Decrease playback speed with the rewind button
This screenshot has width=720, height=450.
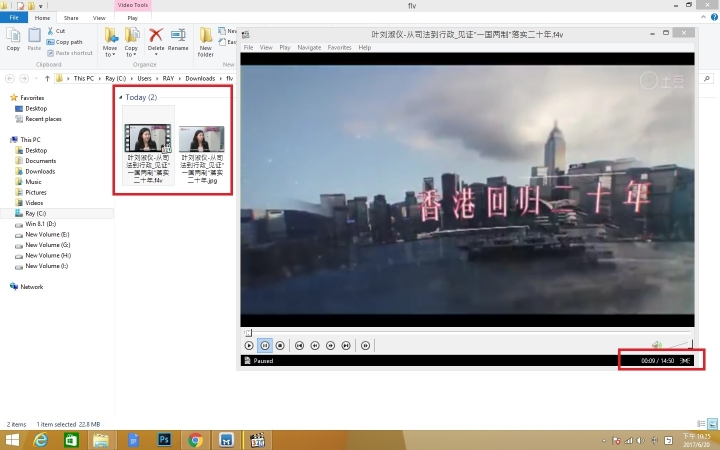[x=315, y=345]
